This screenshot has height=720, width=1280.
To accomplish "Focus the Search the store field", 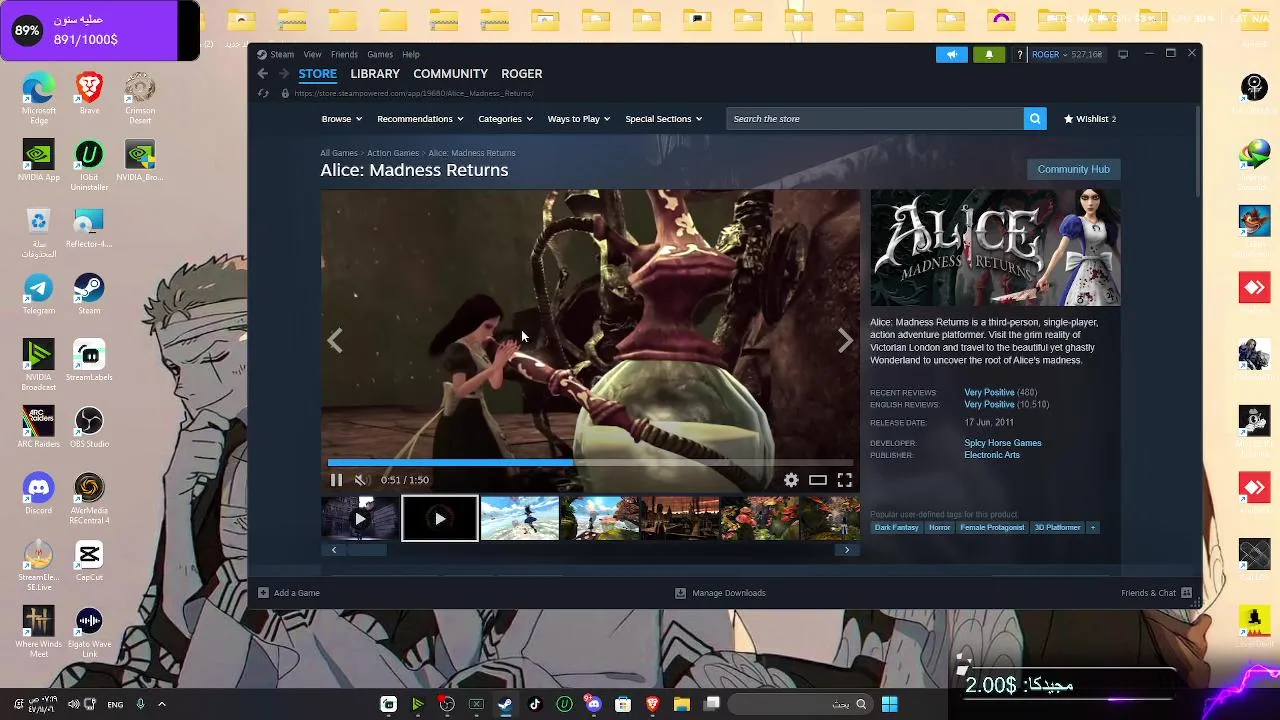I will click(x=875, y=119).
